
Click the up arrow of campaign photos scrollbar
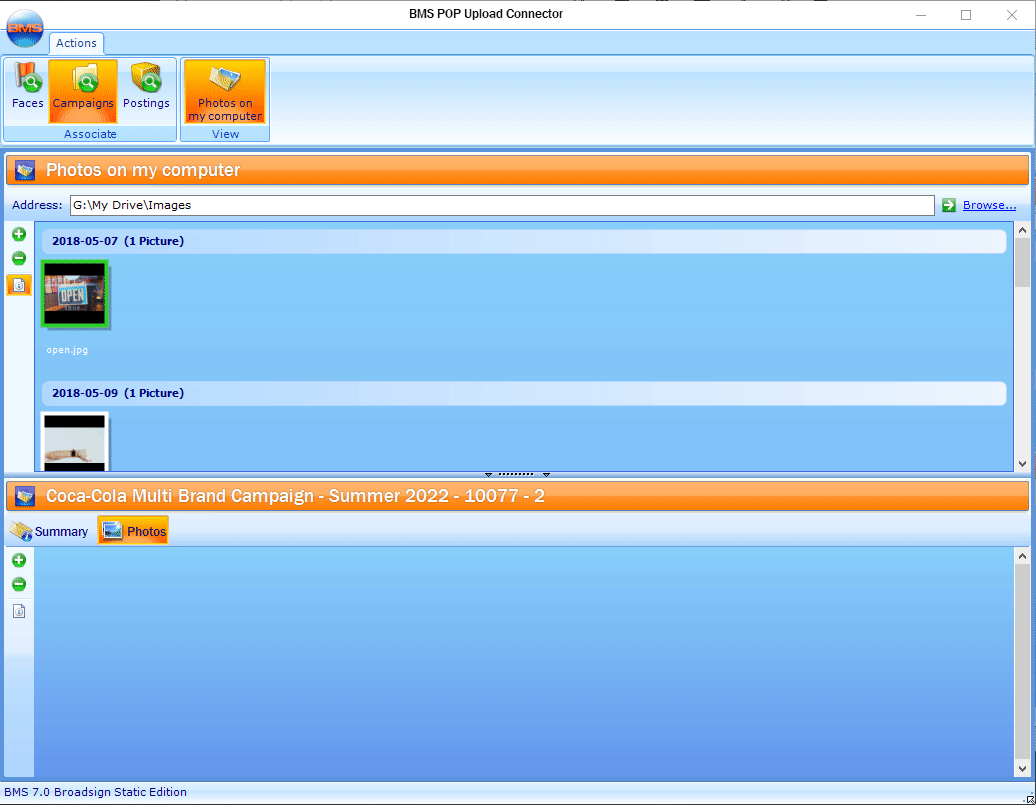(x=1022, y=556)
